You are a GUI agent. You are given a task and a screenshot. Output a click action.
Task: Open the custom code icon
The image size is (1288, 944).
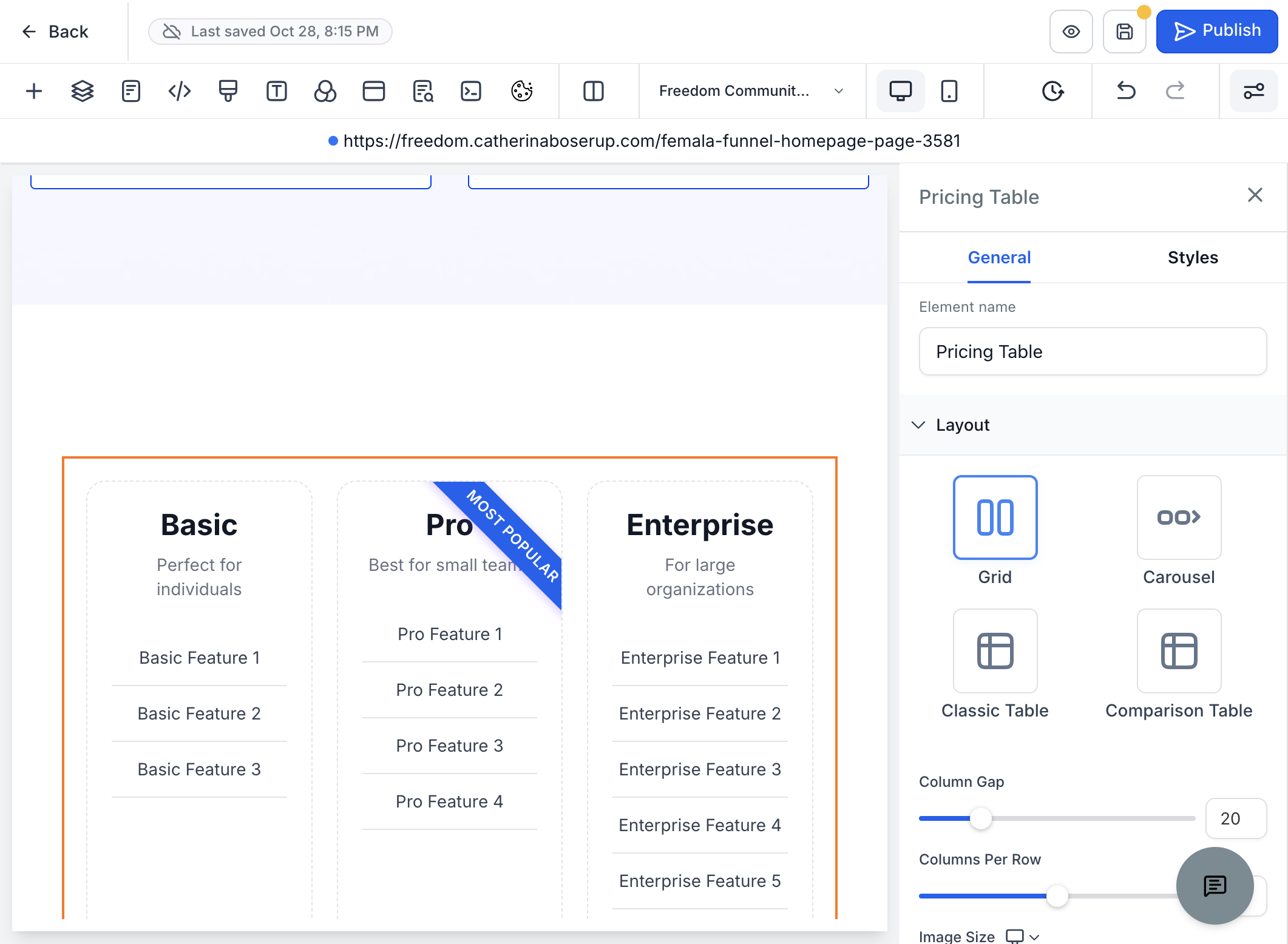point(180,91)
